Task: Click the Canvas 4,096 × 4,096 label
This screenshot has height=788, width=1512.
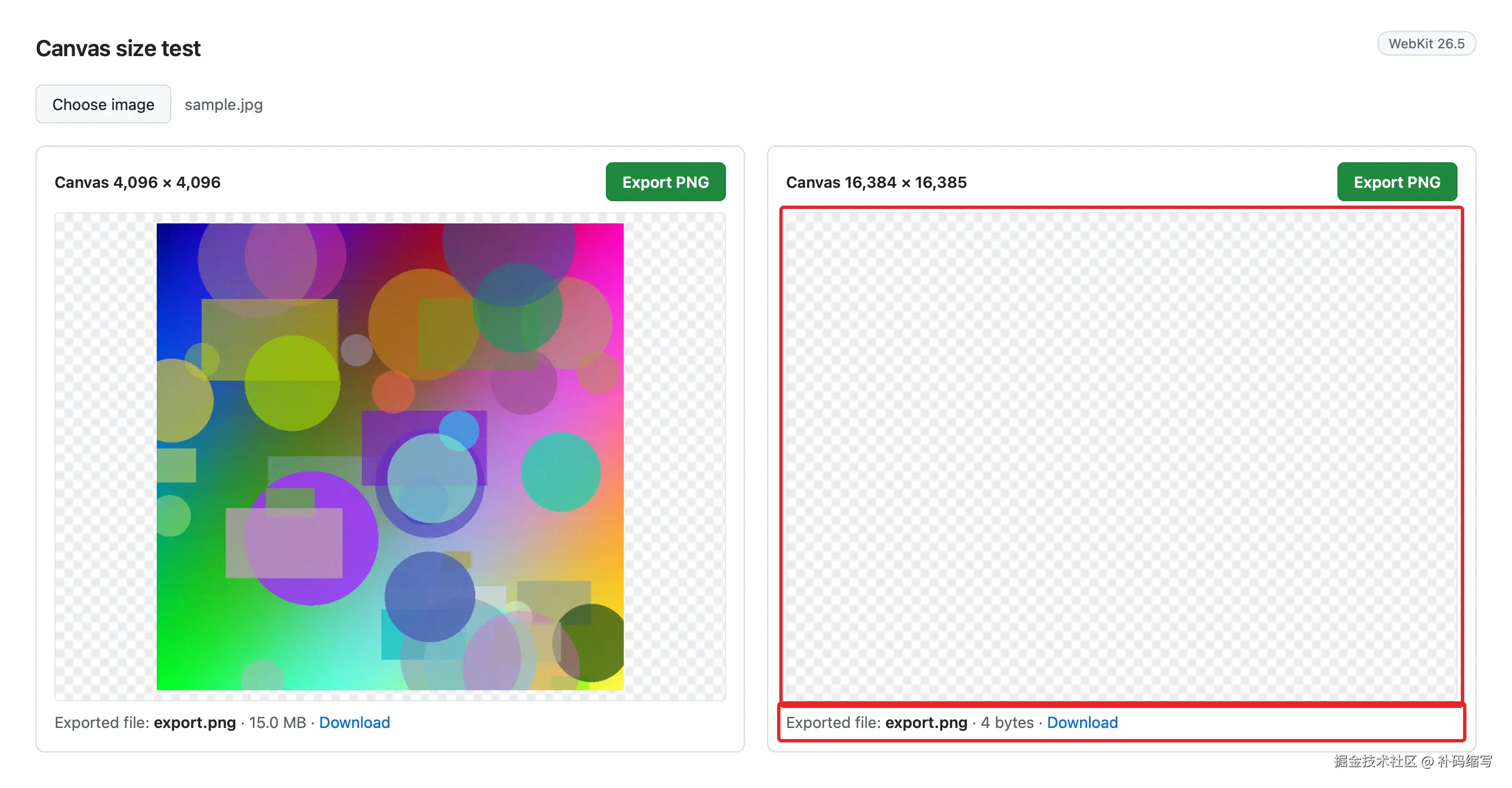Action: (137, 182)
